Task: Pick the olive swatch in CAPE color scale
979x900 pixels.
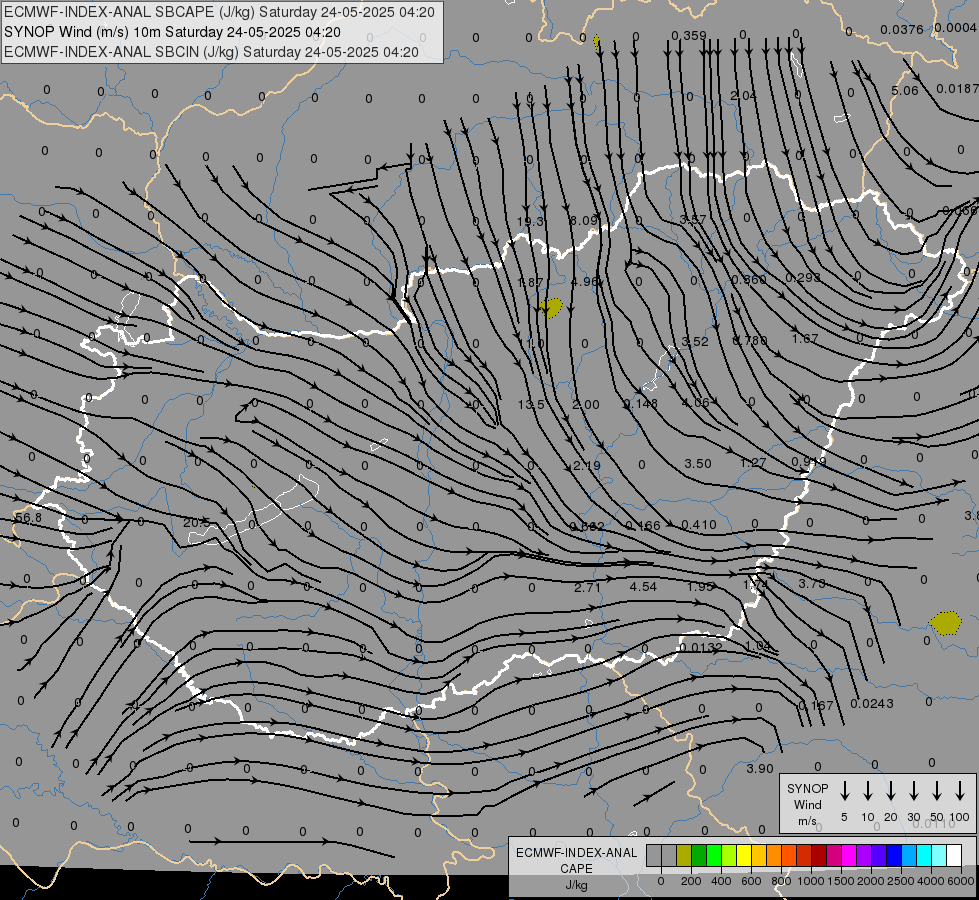Action: coord(684,856)
